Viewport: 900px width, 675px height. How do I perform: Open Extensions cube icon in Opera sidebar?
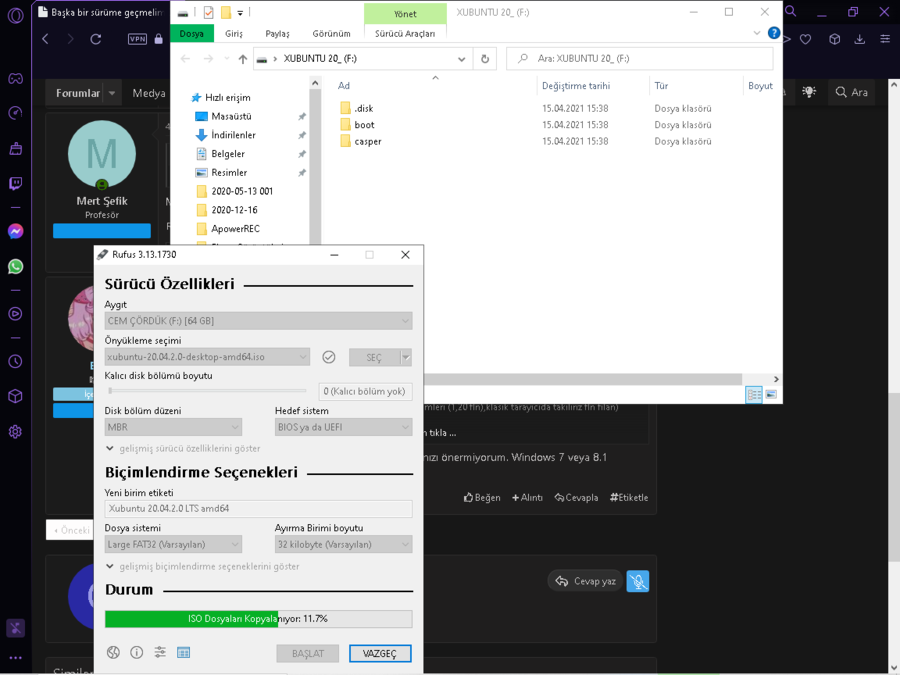point(15,397)
